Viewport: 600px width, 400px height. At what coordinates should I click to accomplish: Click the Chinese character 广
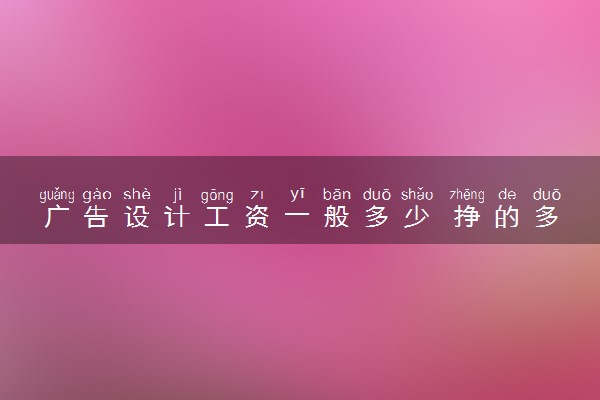point(57,217)
